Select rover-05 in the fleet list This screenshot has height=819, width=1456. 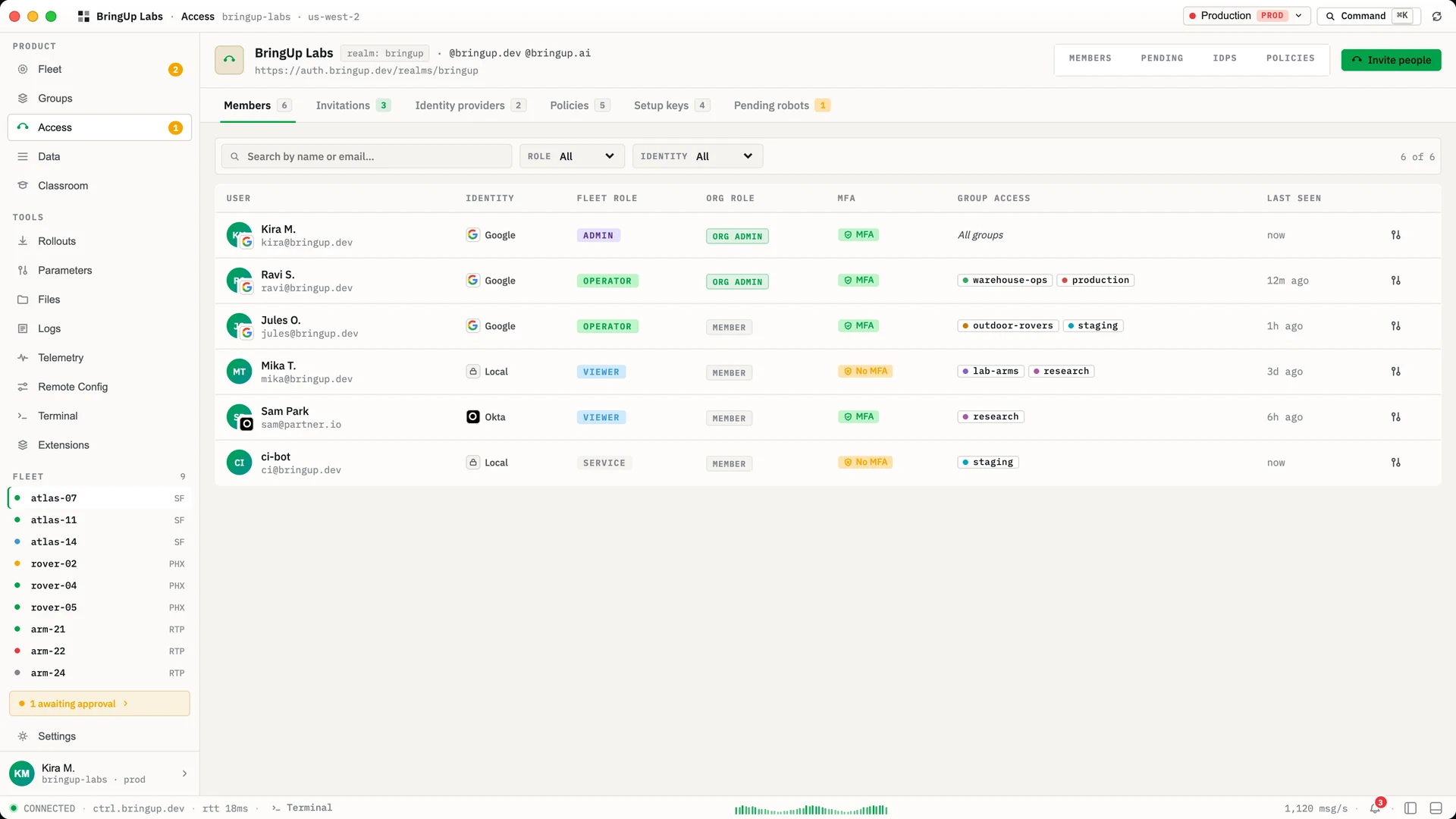point(99,607)
